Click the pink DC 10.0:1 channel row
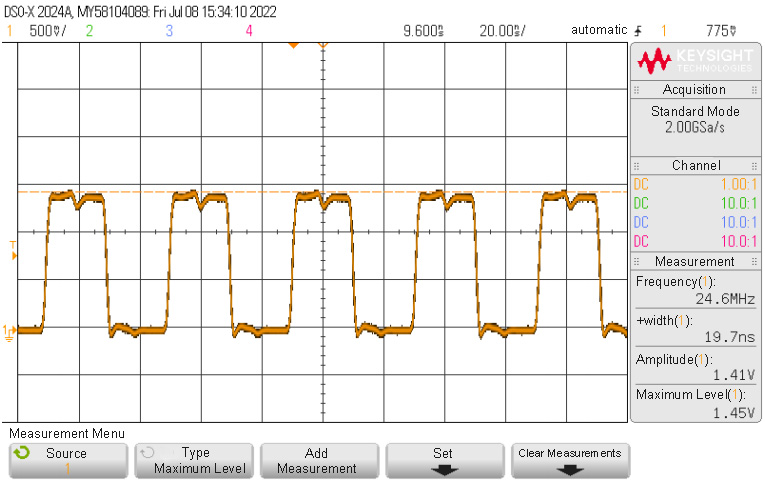The height and width of the screenshot is (480, 765). 696,241
